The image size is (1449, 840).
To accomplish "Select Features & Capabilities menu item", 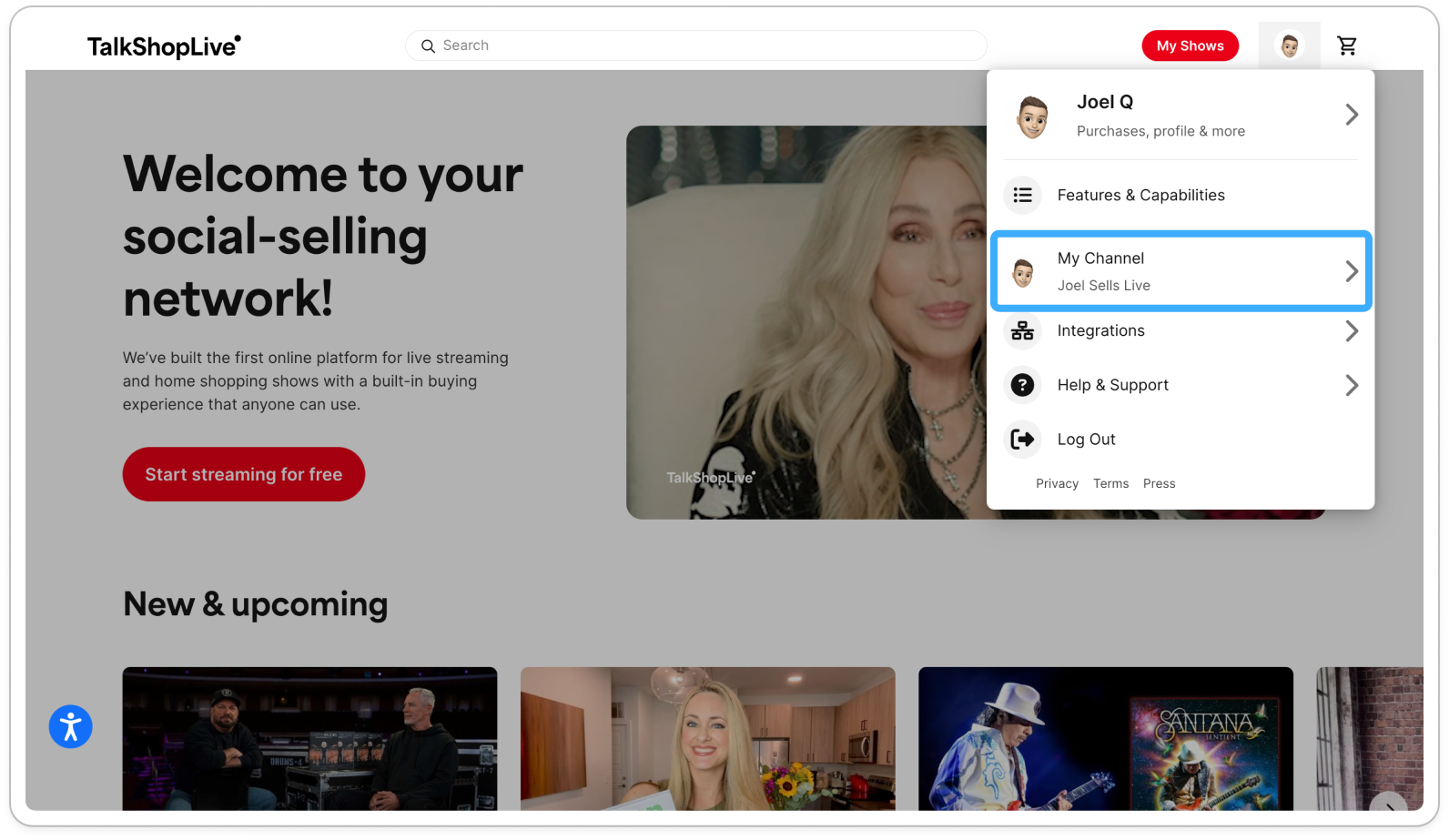I will pyautogui.click(x=1180, y=195).
